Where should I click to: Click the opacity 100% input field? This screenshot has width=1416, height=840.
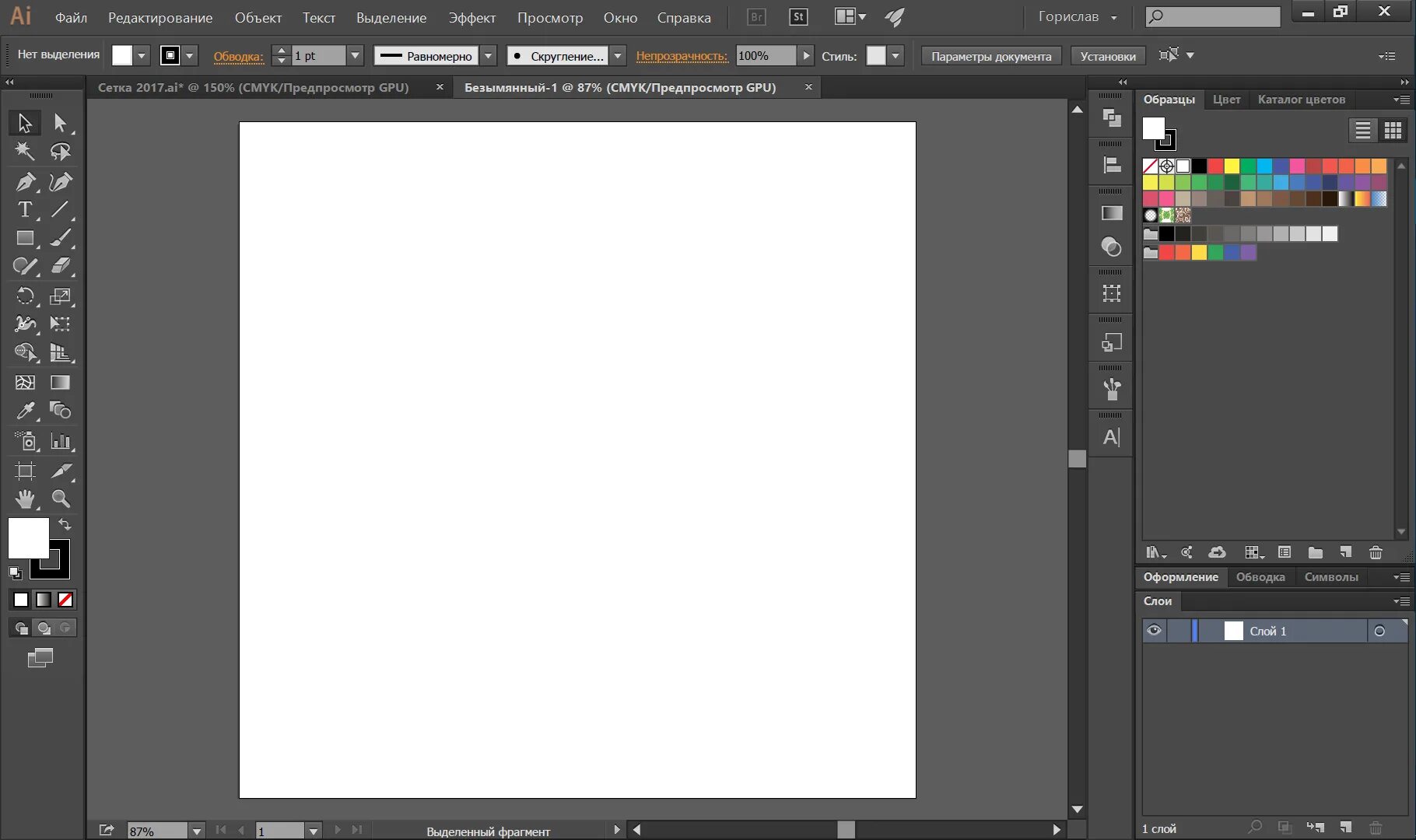click(x=766, y=56)
